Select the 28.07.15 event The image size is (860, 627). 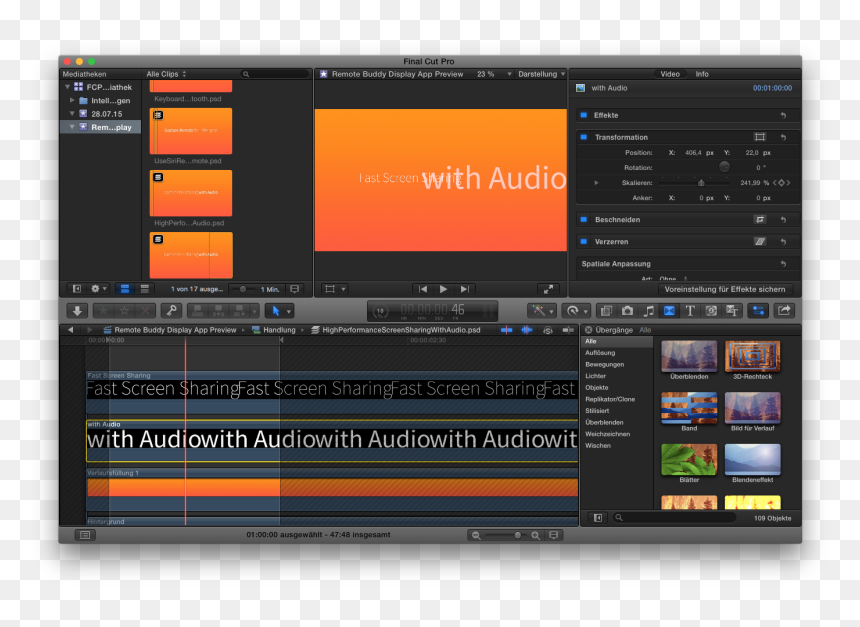point(100,114)
